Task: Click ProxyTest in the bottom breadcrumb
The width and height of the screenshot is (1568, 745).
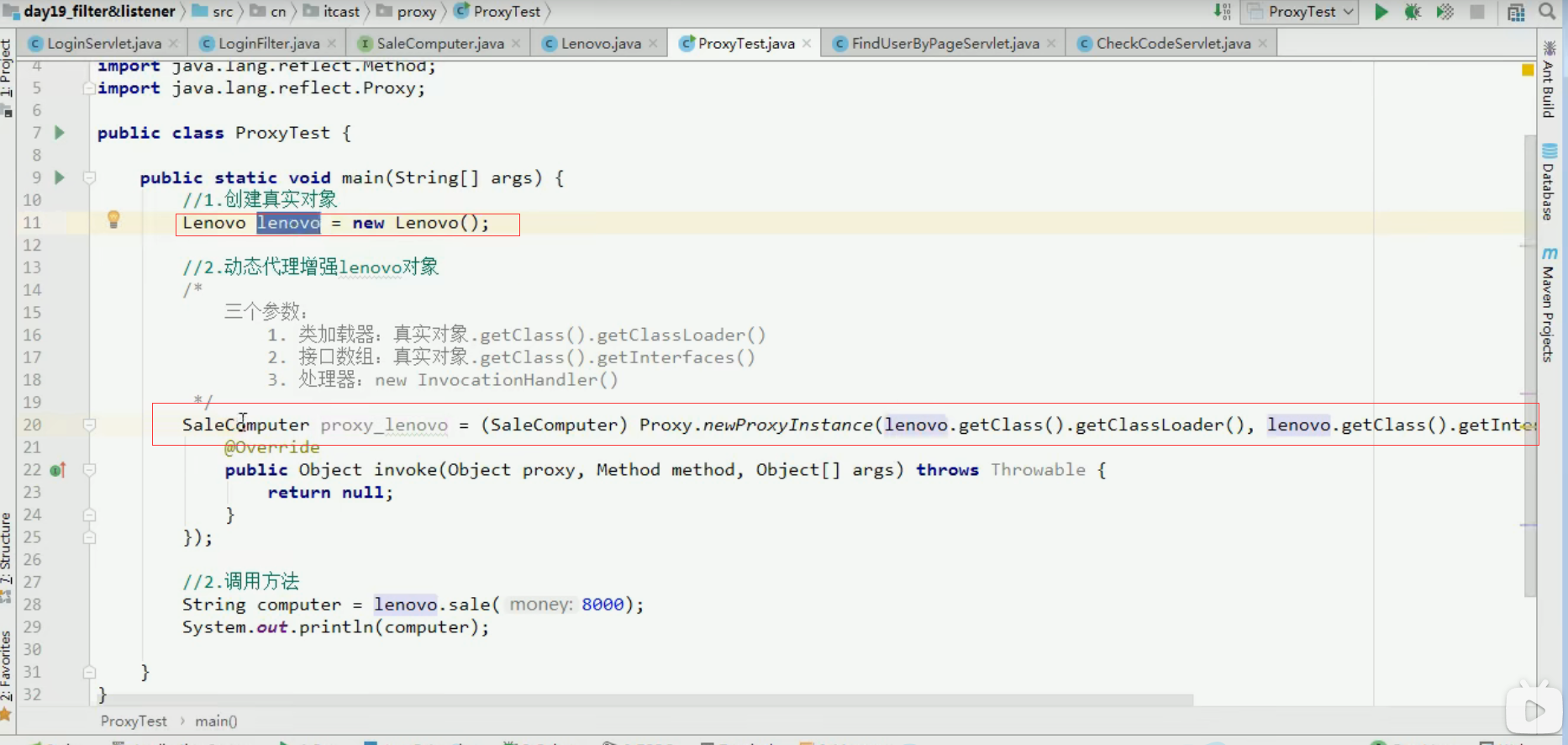Action: (134, 721)
